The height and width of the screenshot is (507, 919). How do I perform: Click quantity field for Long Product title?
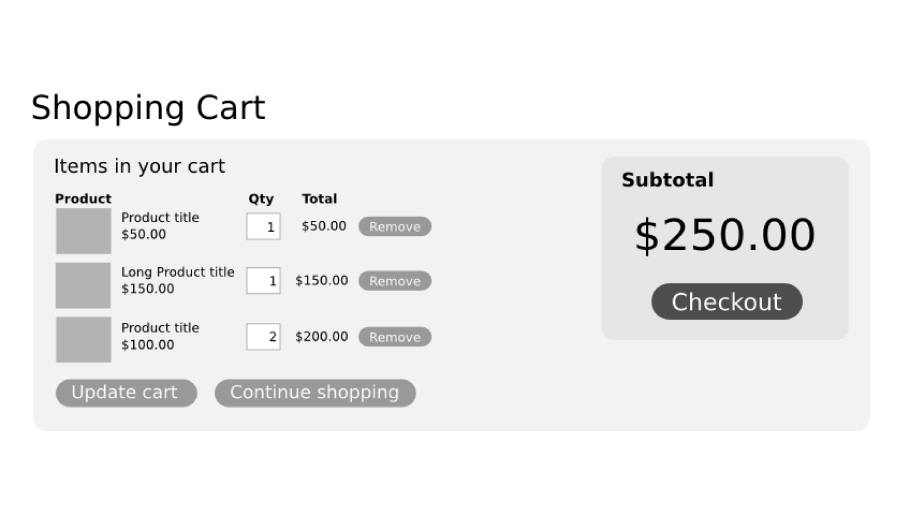coord(263,281)
